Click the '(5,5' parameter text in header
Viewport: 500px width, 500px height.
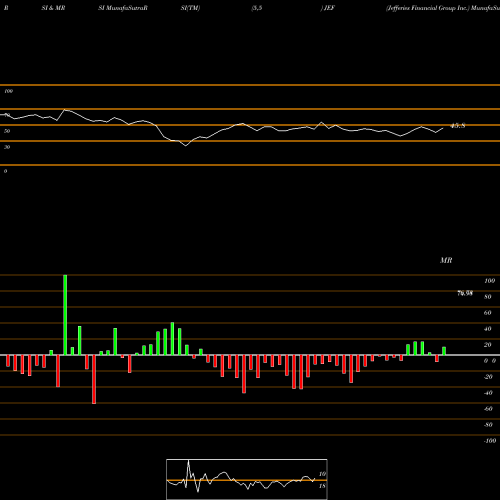257,8
